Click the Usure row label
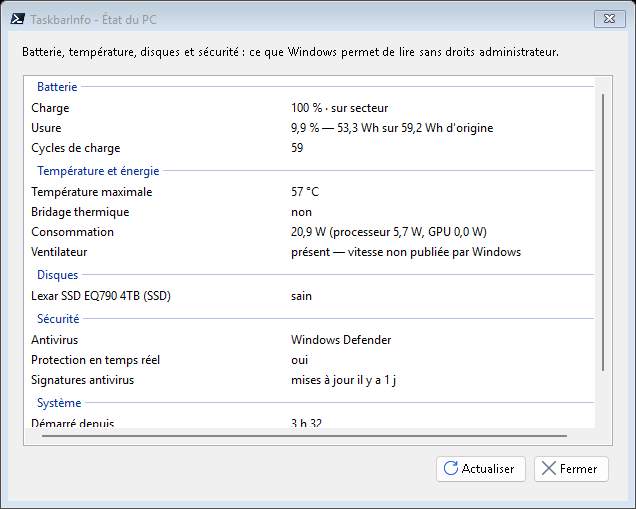Screen dimensions: 636x509 (46, 128)
